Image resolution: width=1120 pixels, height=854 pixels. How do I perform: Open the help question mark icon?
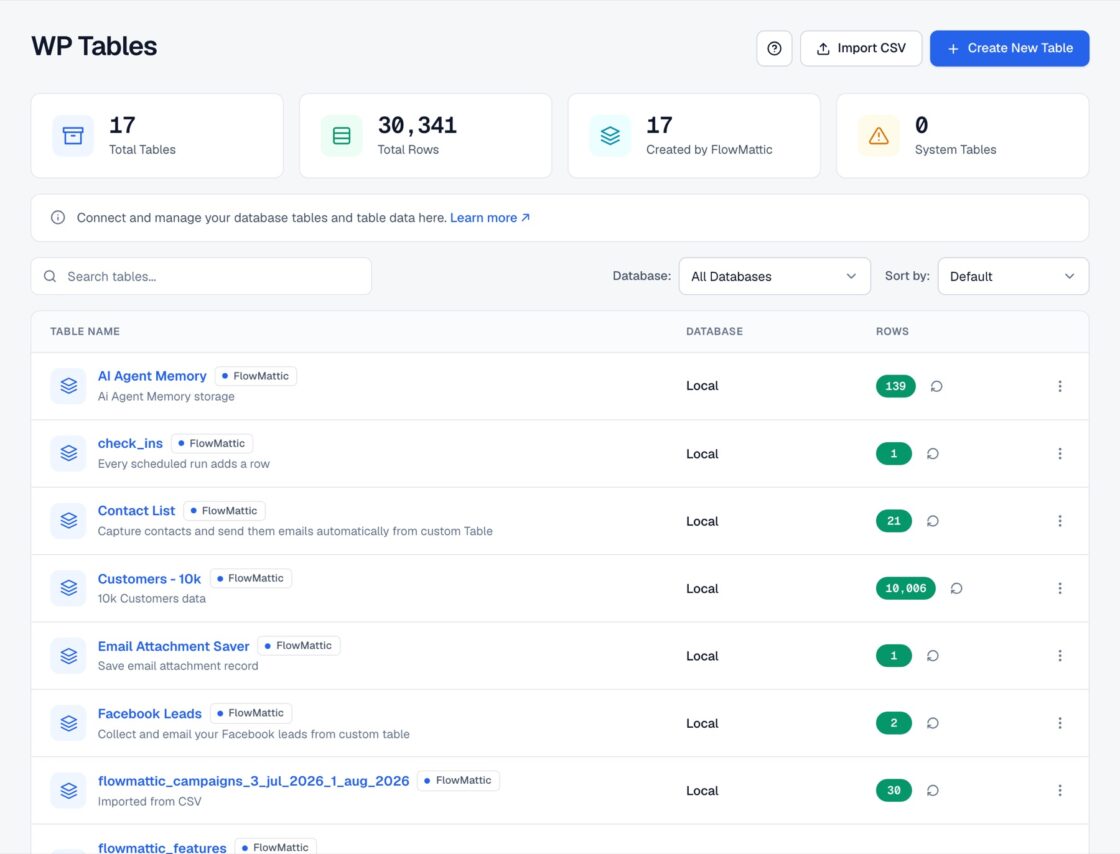pyautogui.click(x=774, y=49)
